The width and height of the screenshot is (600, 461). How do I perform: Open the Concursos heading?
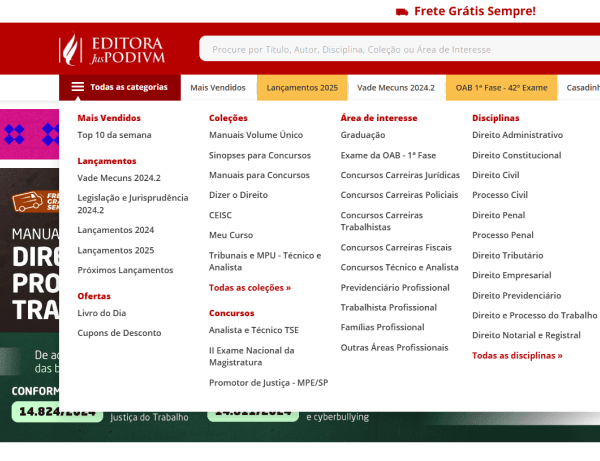[x=232, y=313]
